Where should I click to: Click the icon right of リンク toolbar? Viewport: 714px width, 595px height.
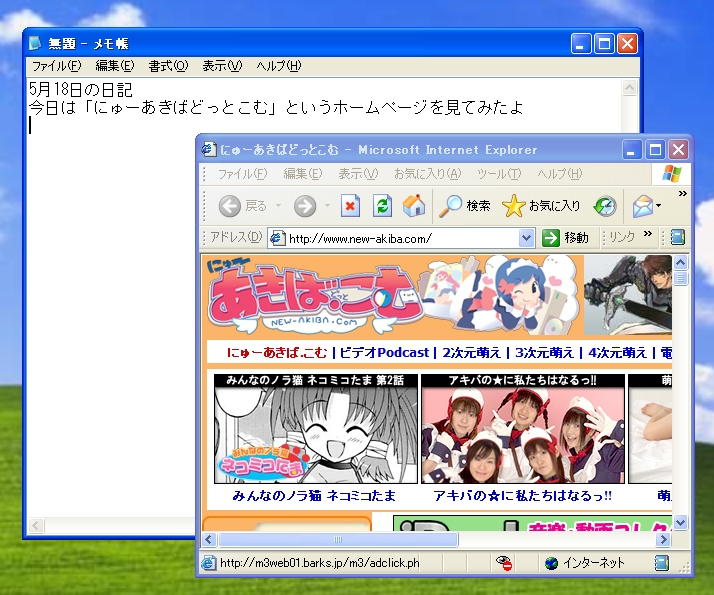click(x=678, y=237)
